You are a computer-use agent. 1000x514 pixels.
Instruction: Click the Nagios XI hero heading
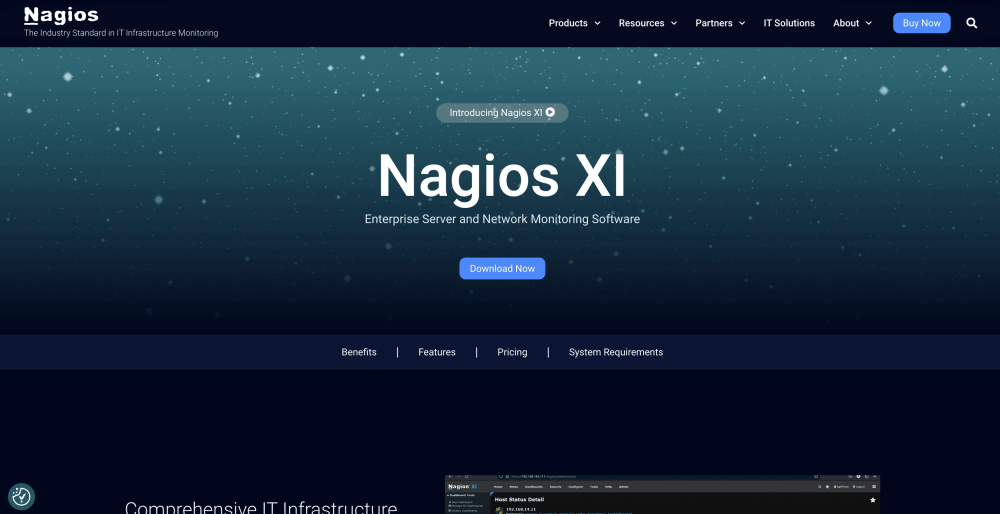click(502, 177)
